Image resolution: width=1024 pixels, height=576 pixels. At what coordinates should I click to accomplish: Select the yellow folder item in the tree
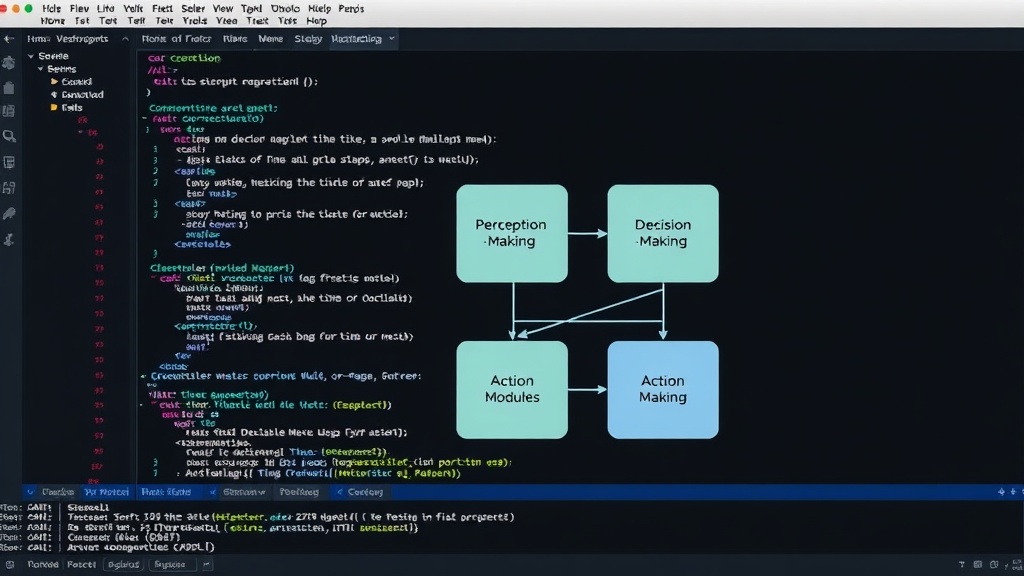point(66,107)
